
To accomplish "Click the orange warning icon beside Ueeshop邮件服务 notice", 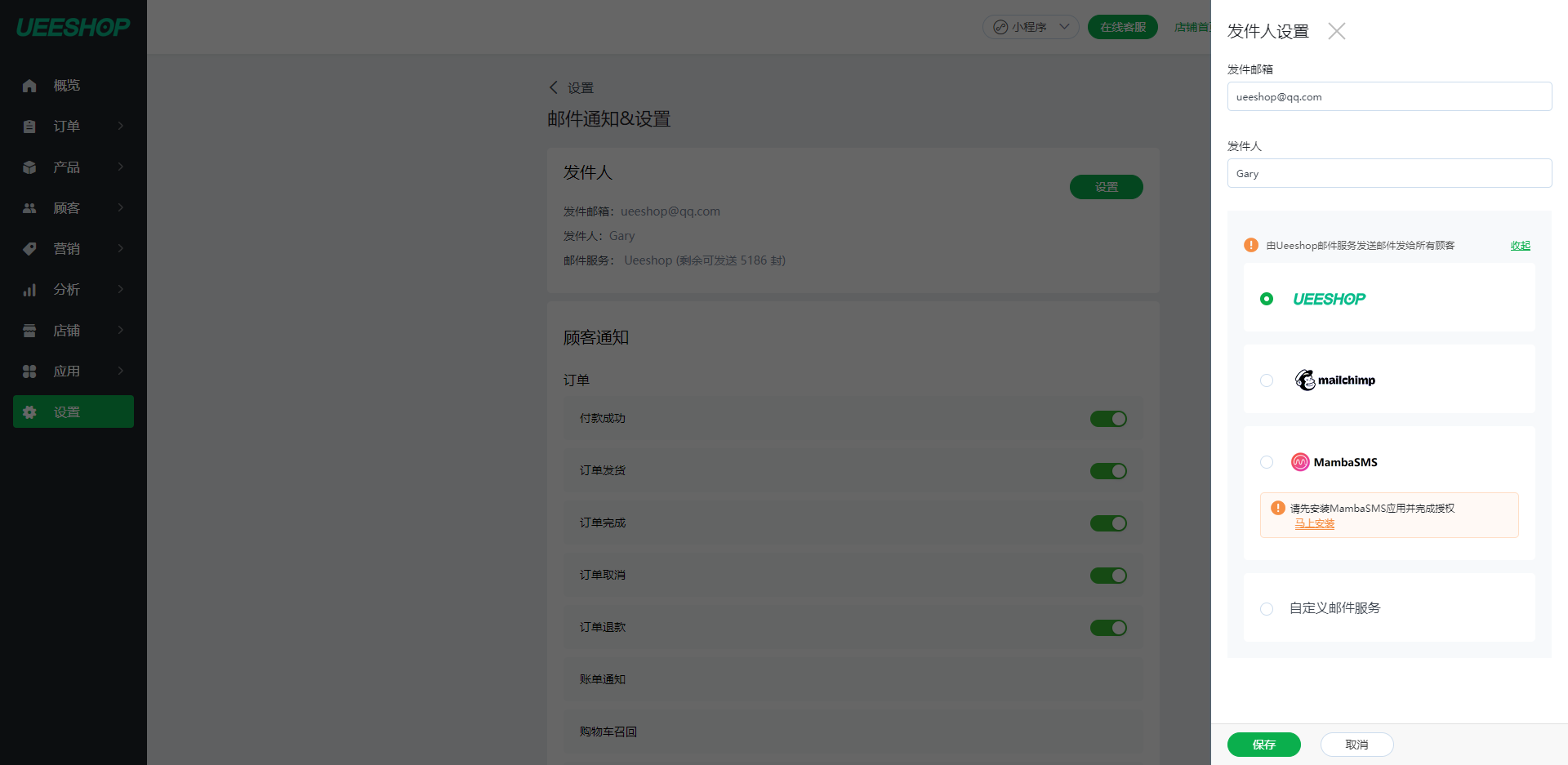I will click(1250, 245).
